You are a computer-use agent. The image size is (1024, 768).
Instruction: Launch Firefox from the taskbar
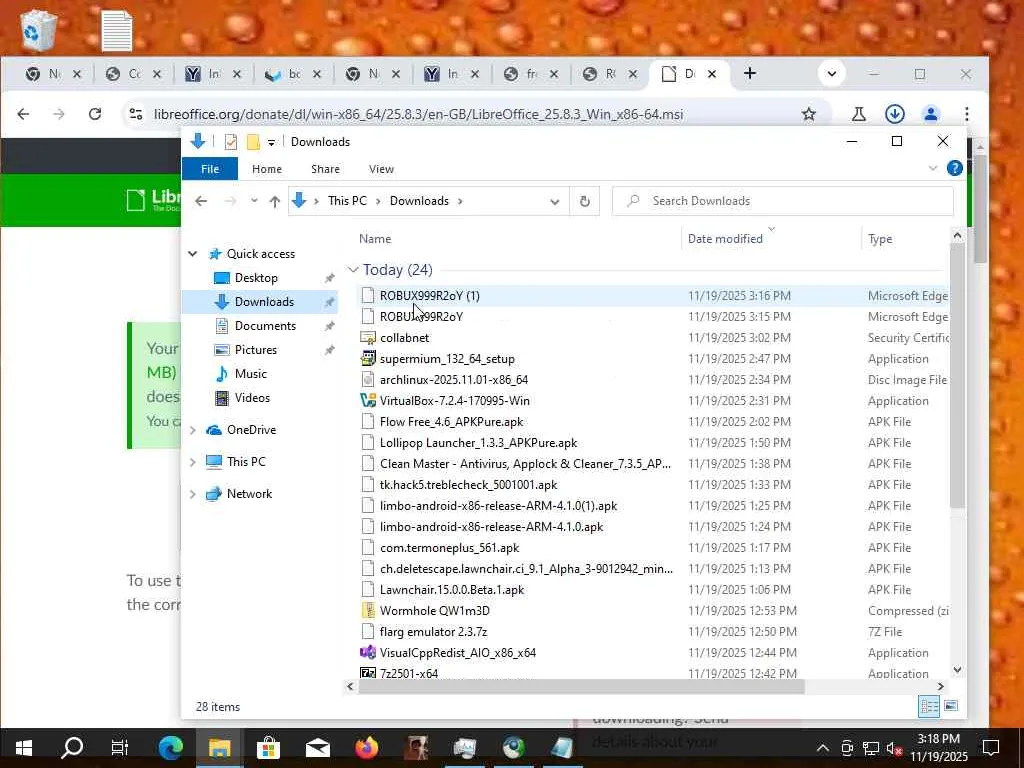366,747
